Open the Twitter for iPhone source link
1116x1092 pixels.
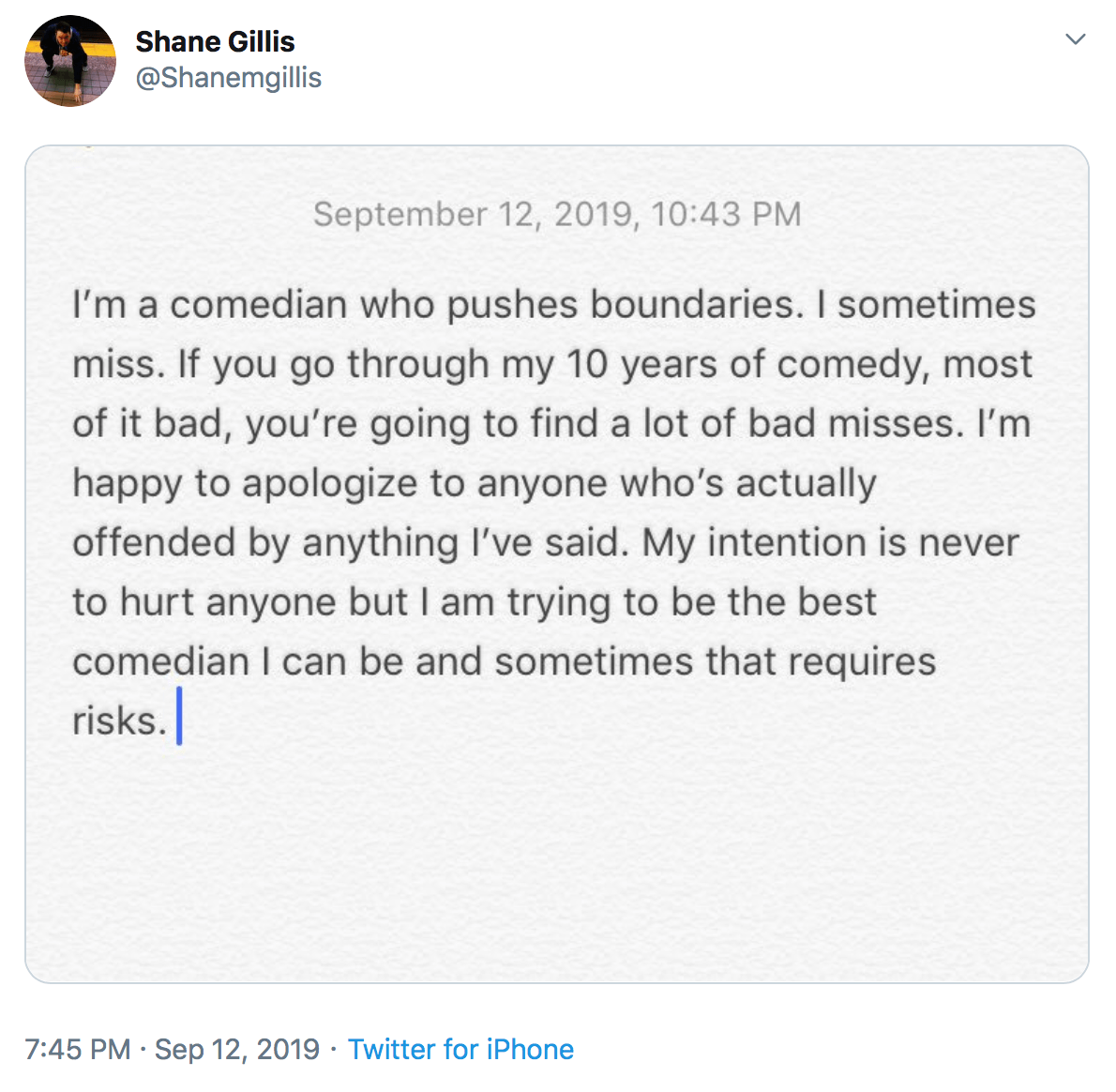tap(460, 1049)
